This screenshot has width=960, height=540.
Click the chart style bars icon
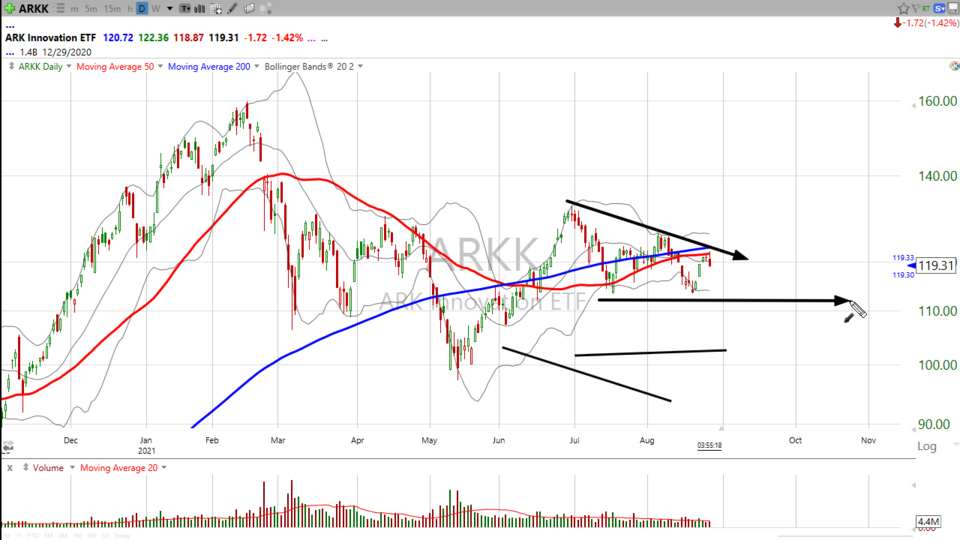click(x=199, y=9)
